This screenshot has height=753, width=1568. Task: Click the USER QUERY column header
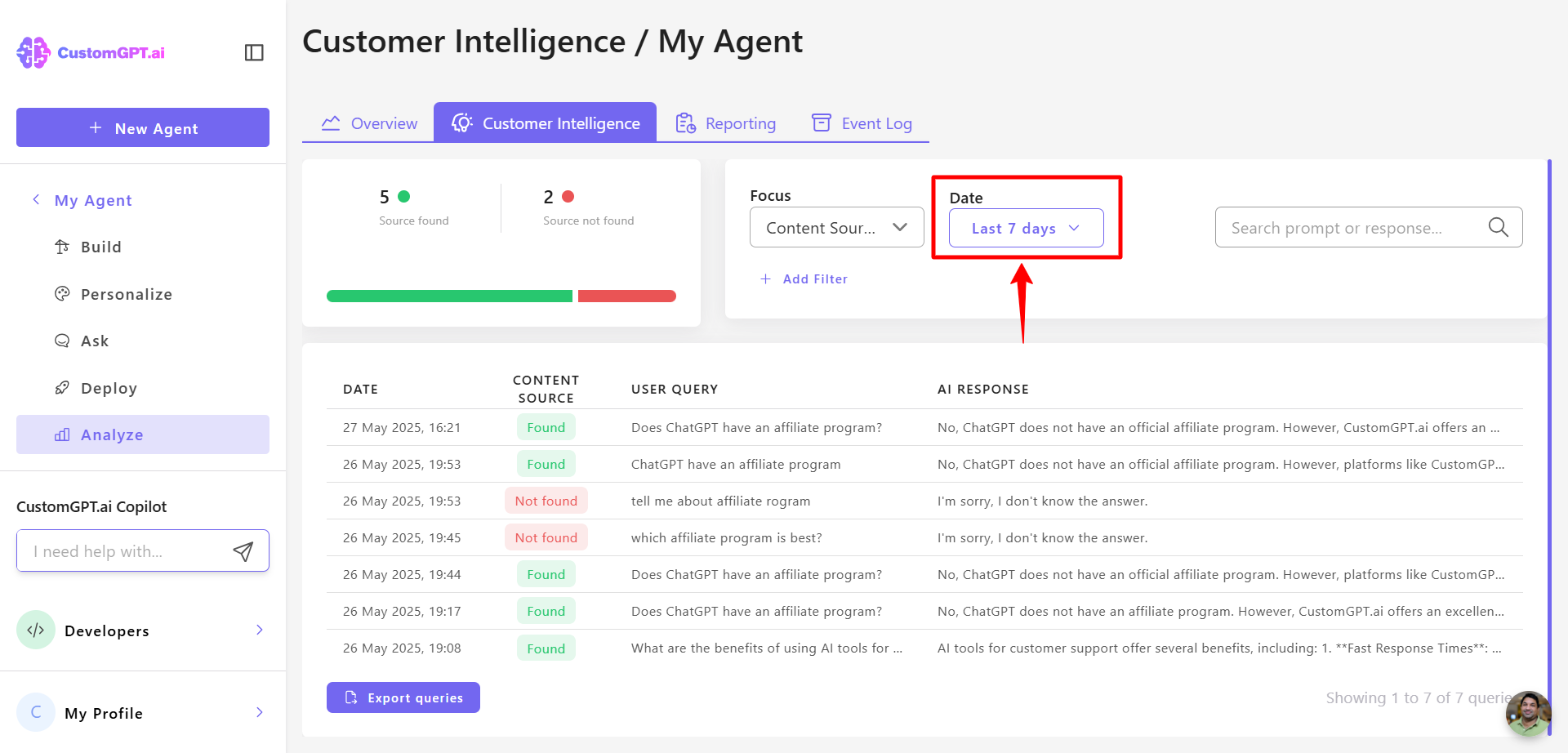point(675,389)
